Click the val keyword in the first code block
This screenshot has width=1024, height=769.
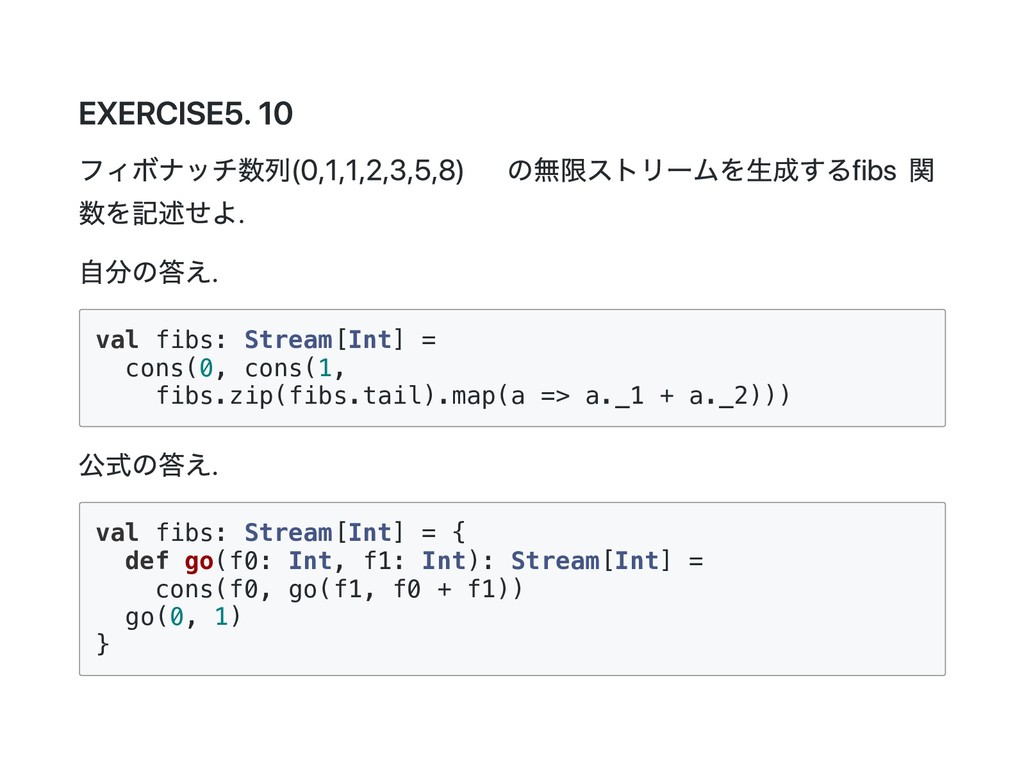(x=117, y=340)
